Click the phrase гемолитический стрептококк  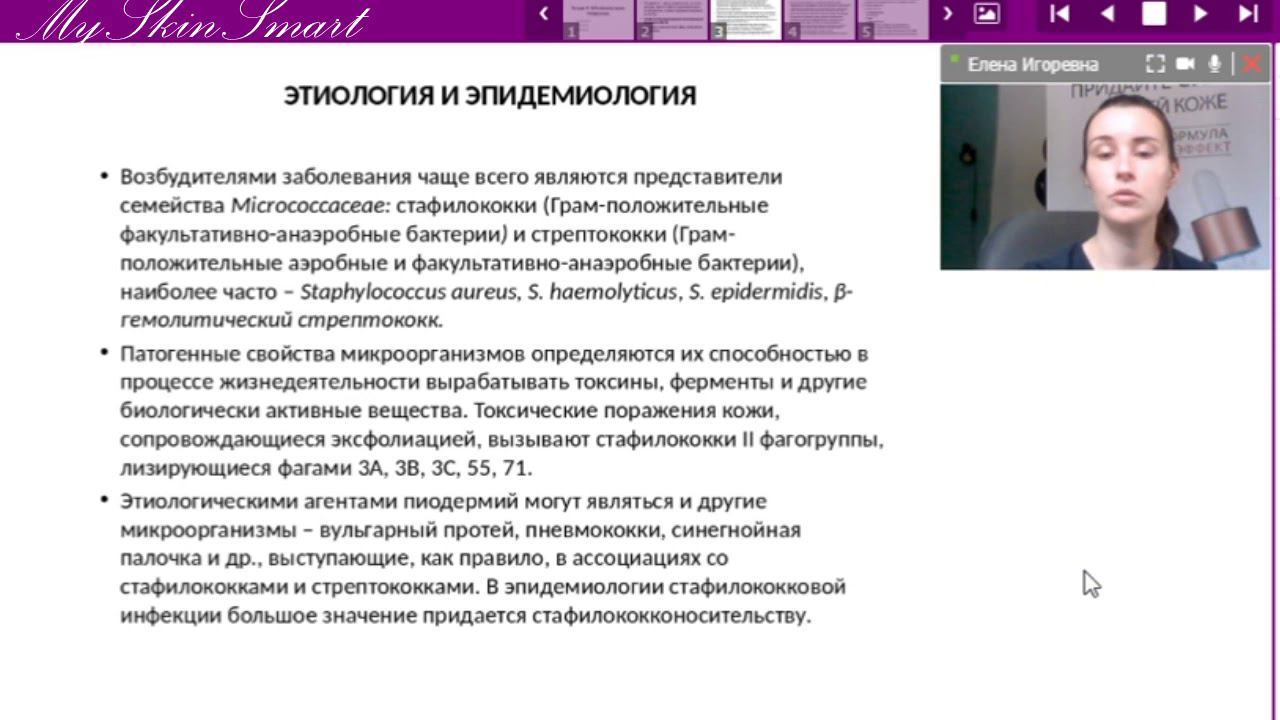coord(280,321)
